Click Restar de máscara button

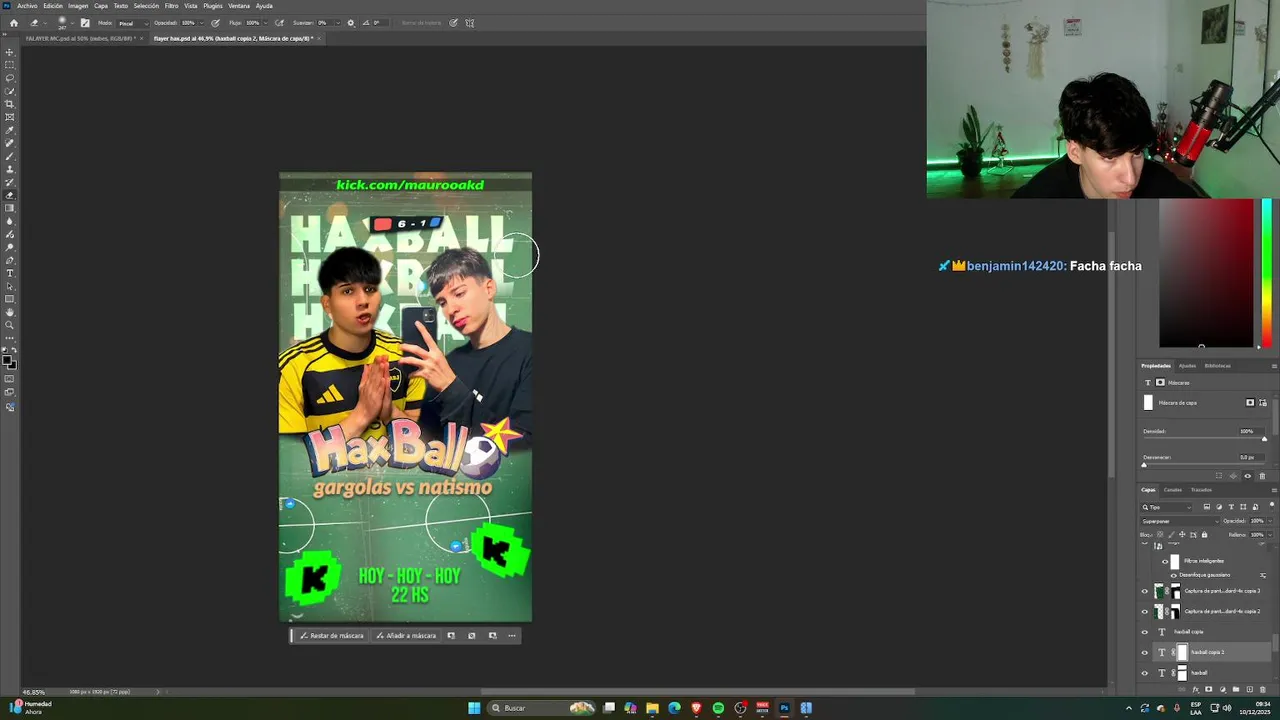[332, 636]
